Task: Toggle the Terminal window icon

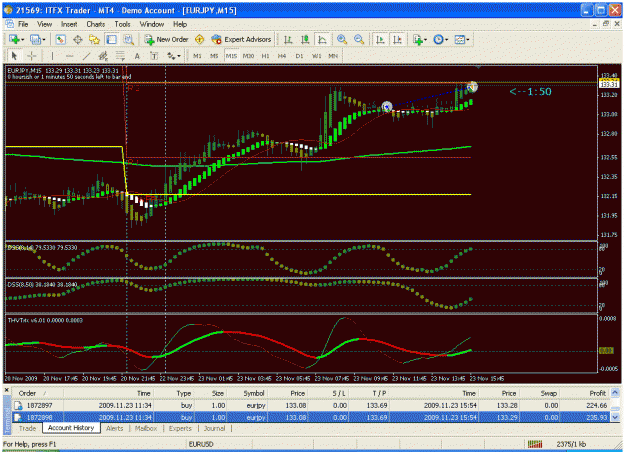Action: (x=112, y=39)
